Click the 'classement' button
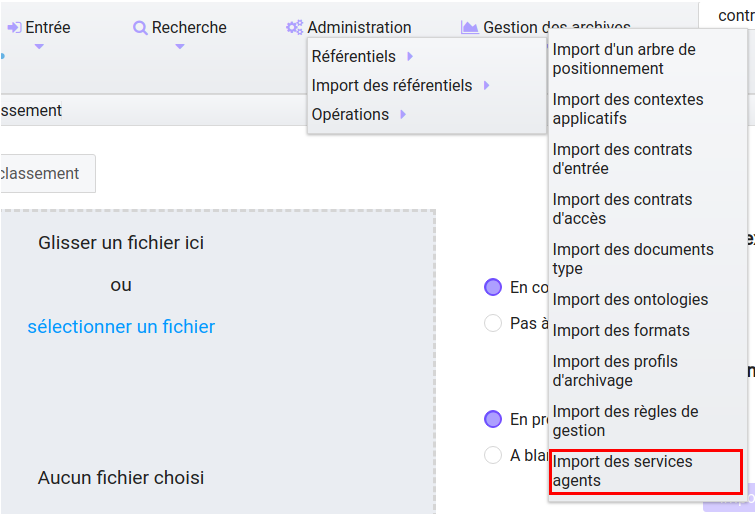This screenshot has height=514, width=755. click(x=47, y=173)
